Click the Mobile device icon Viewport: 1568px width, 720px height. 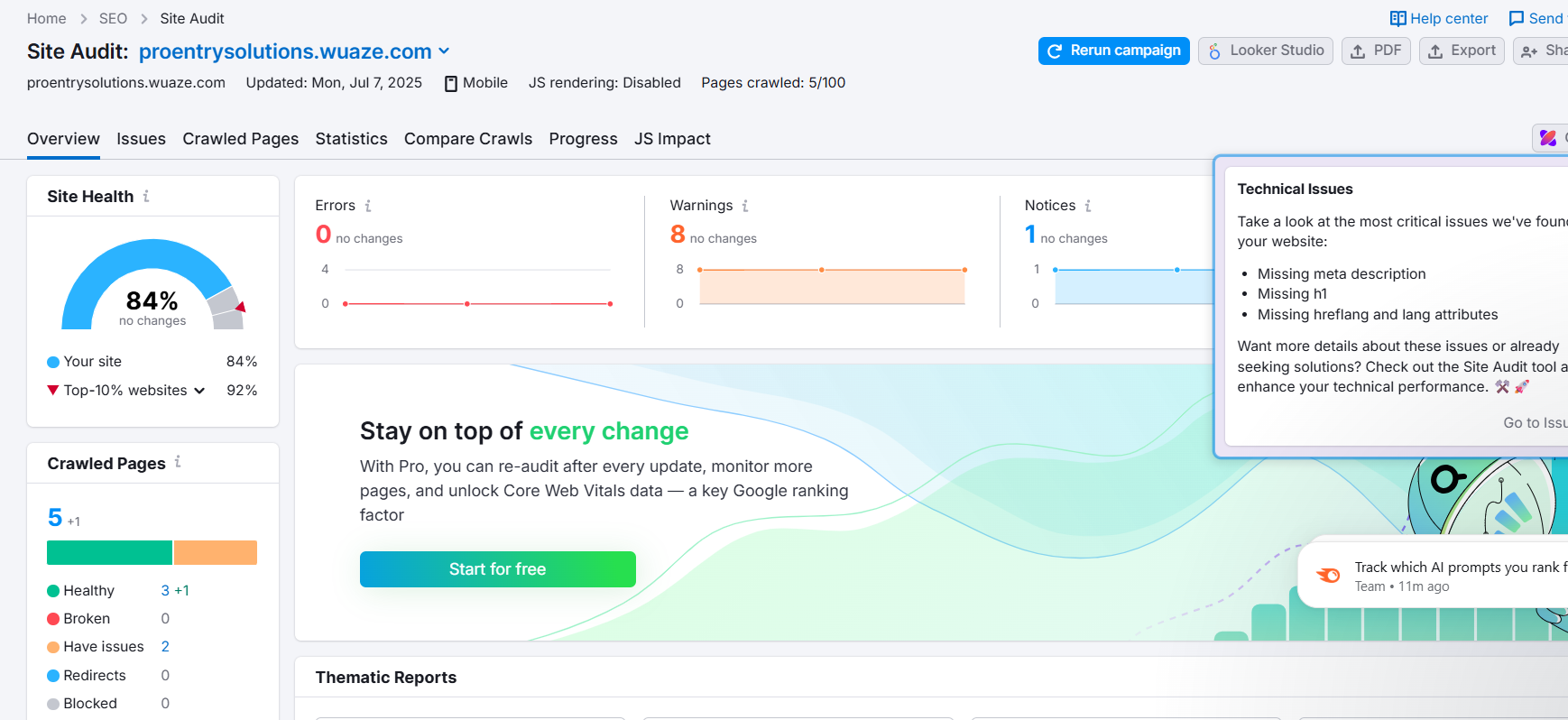click(451, 83)
